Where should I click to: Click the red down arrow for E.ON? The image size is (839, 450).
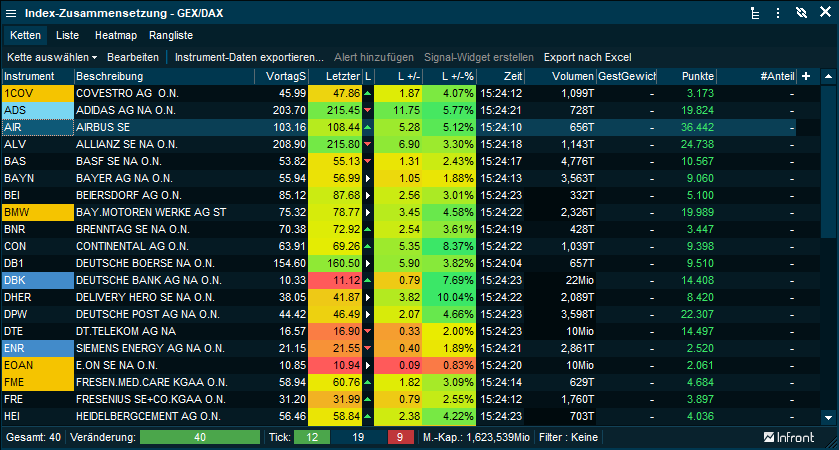point(367,365)
